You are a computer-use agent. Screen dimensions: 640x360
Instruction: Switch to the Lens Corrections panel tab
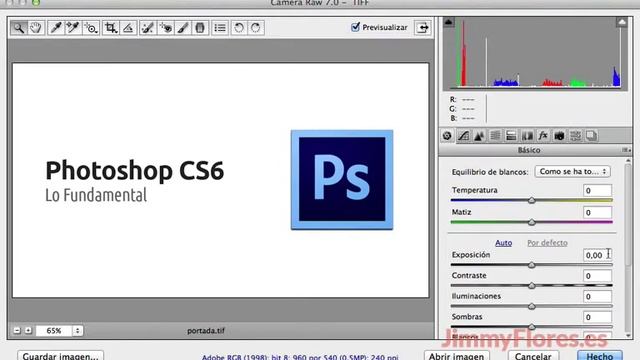(527, 136)
